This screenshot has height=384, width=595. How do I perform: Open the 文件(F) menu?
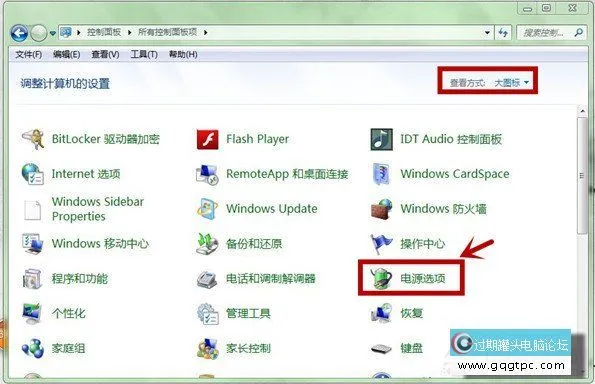point(28,55)
